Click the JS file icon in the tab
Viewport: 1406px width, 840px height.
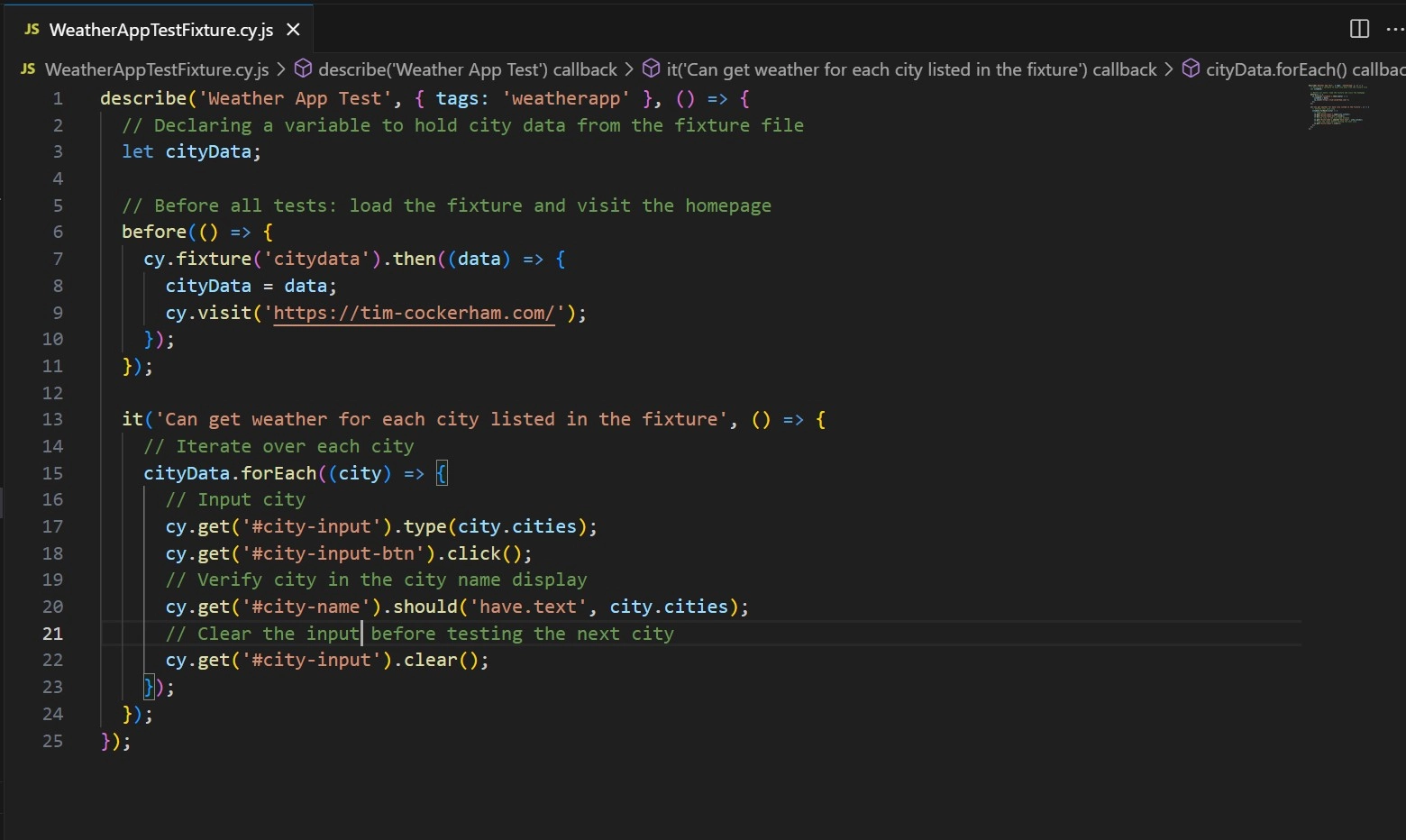(32, 30)
